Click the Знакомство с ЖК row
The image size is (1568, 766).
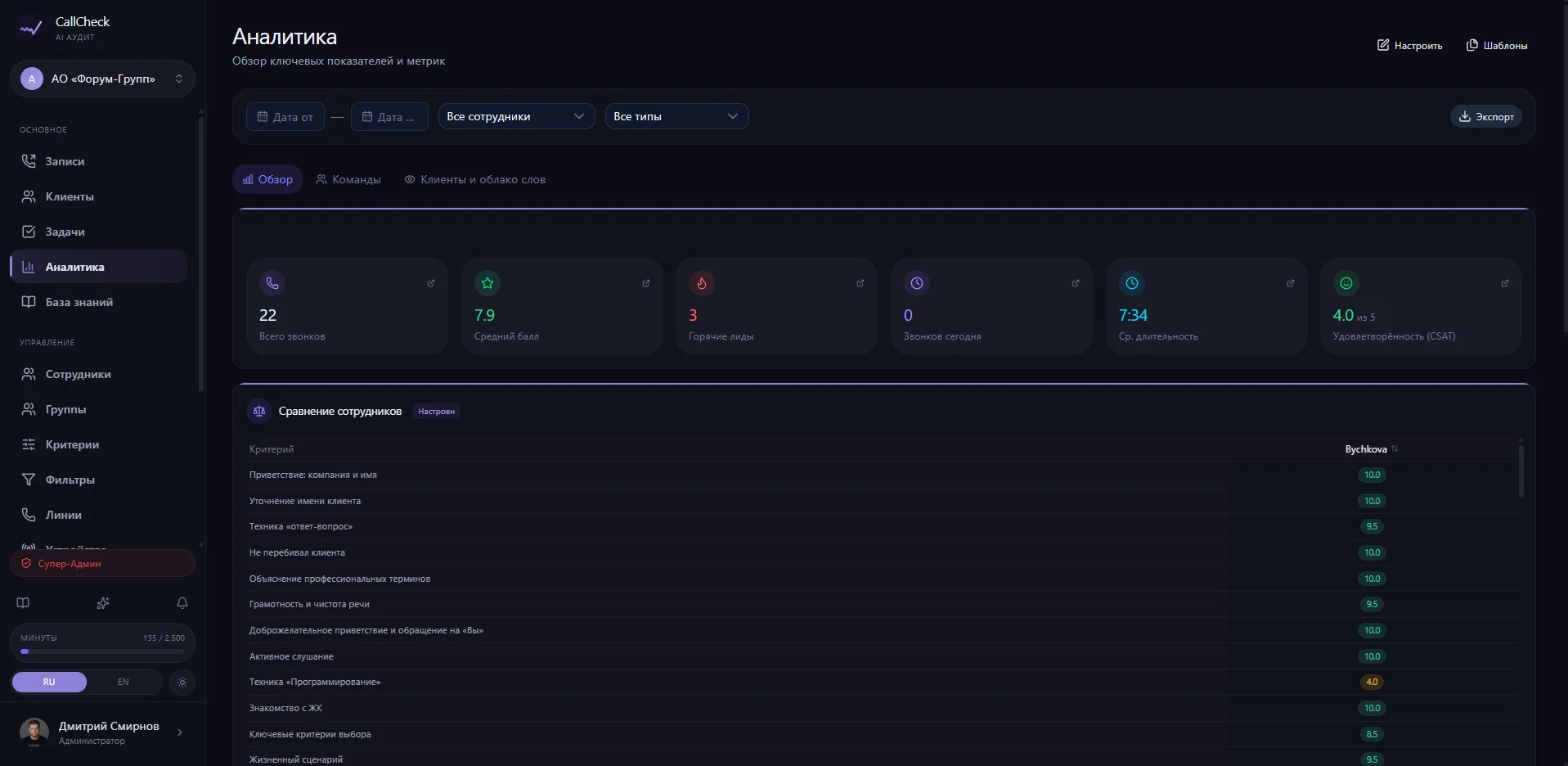click(882, 708)
